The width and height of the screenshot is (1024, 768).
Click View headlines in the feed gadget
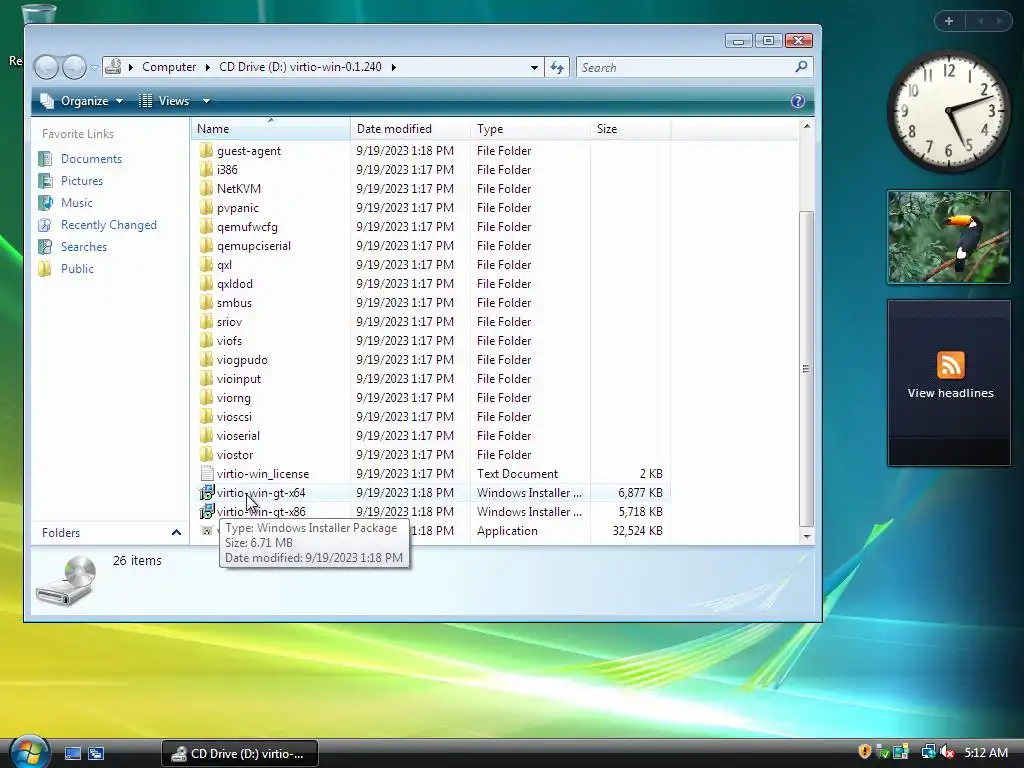pyautogui.click(x=950, y=393)
